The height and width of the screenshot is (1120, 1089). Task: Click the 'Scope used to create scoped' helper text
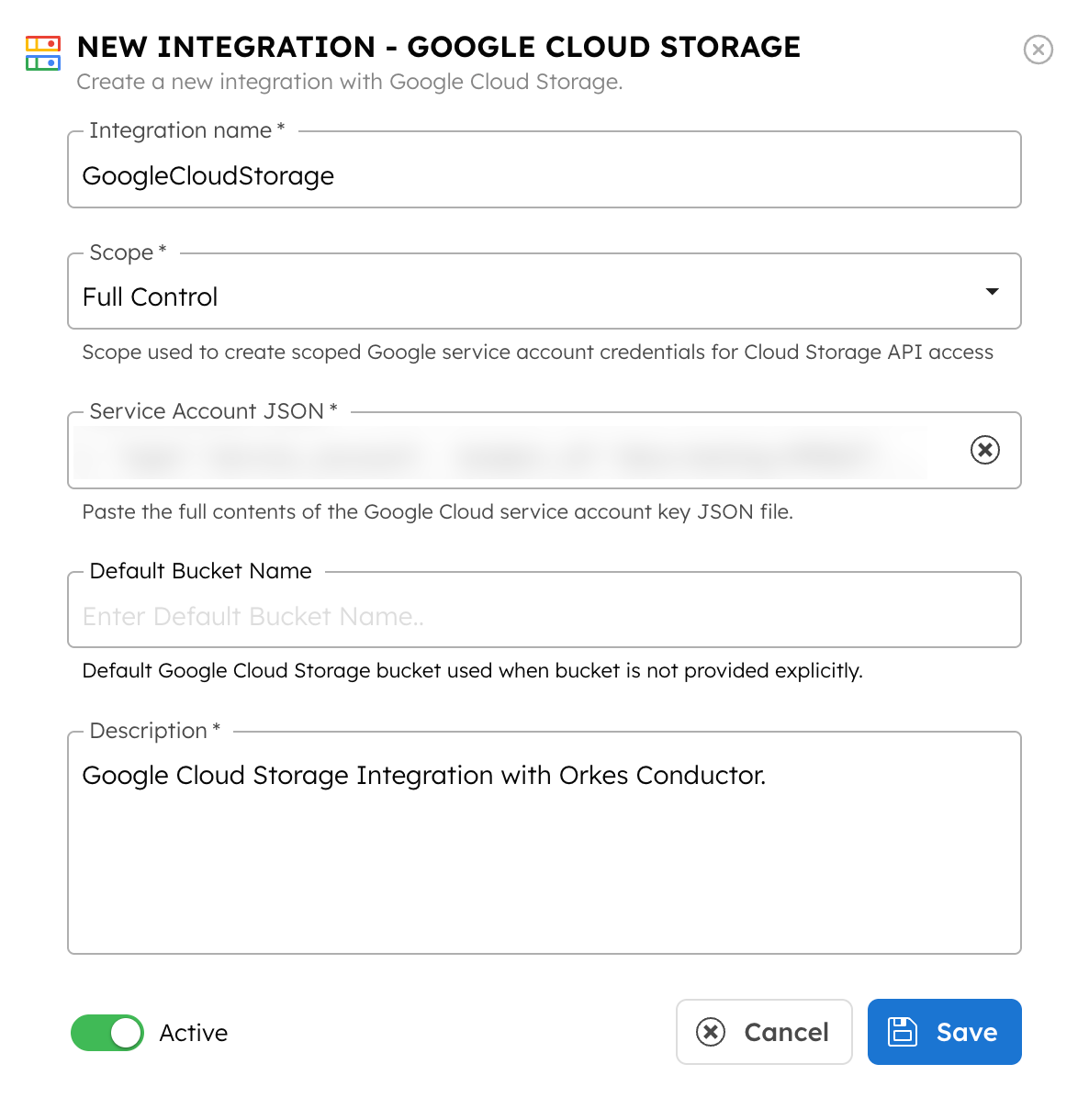(x=538, y=353)
